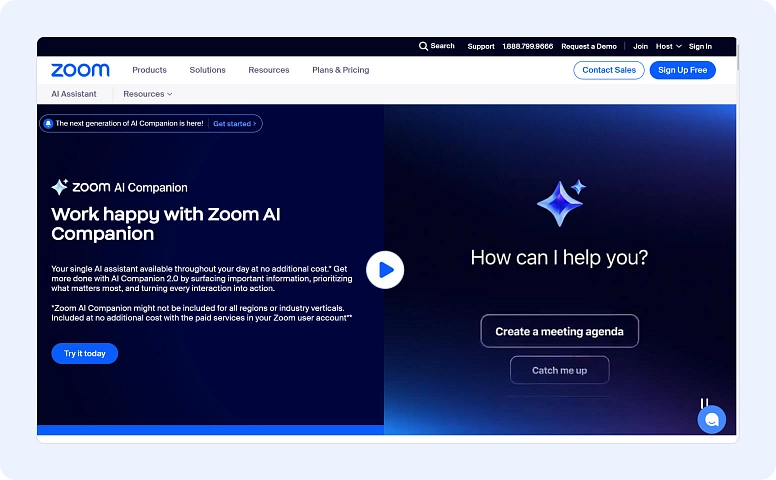This screenshot has width=776, height=480.
Task: Open the Resources main menu
Action: point(269,70)
